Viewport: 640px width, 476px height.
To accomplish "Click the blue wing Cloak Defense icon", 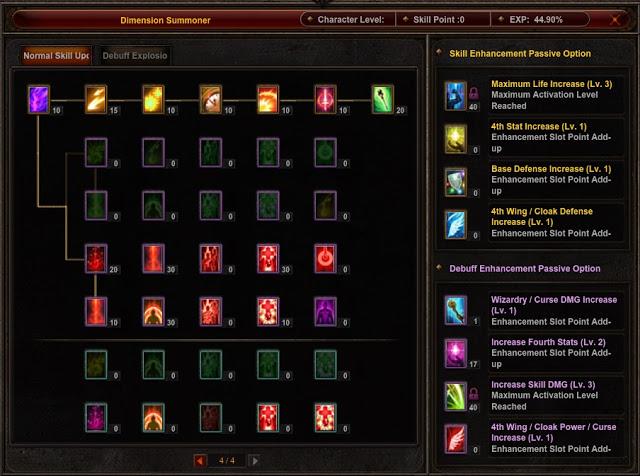I will 456,224.
